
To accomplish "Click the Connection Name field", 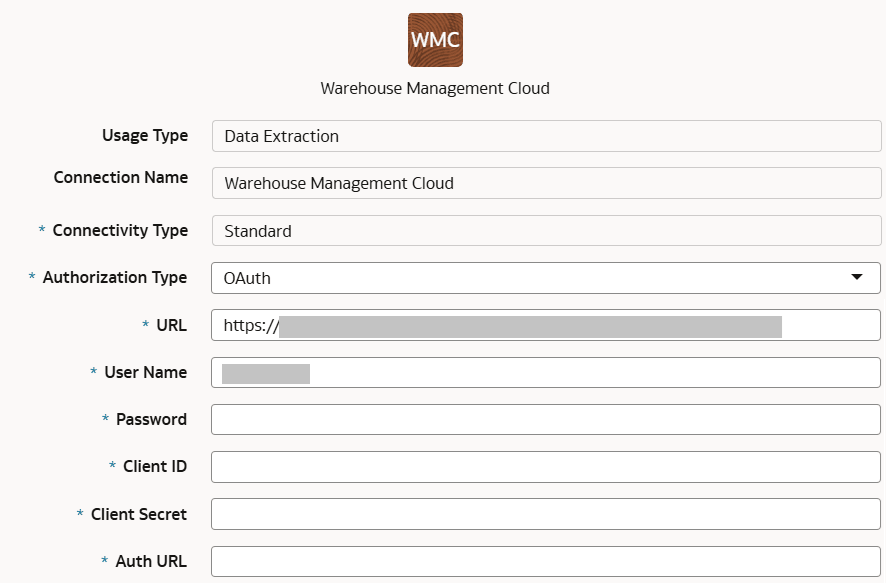I will [546, 183].
